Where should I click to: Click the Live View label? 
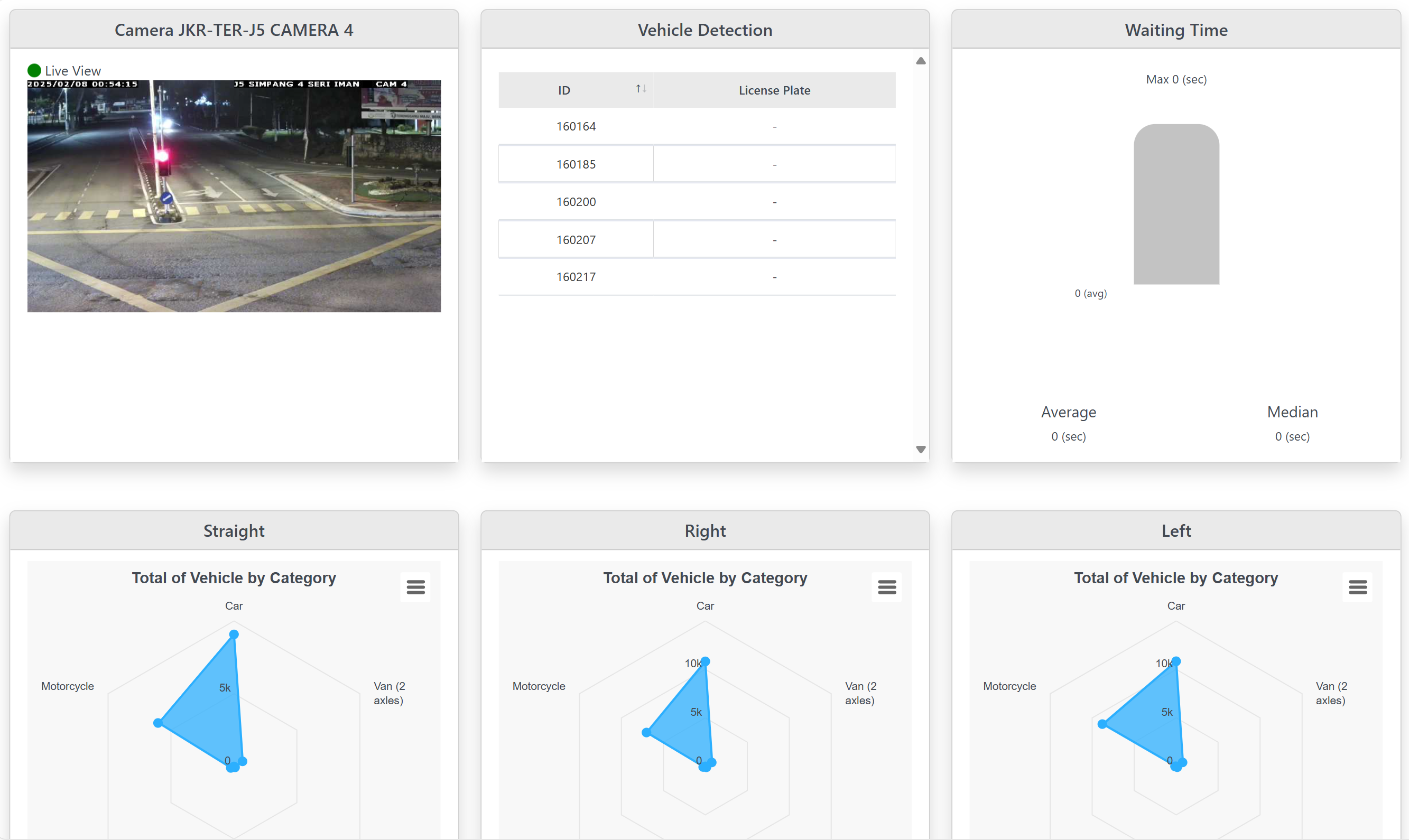point(73,71)
